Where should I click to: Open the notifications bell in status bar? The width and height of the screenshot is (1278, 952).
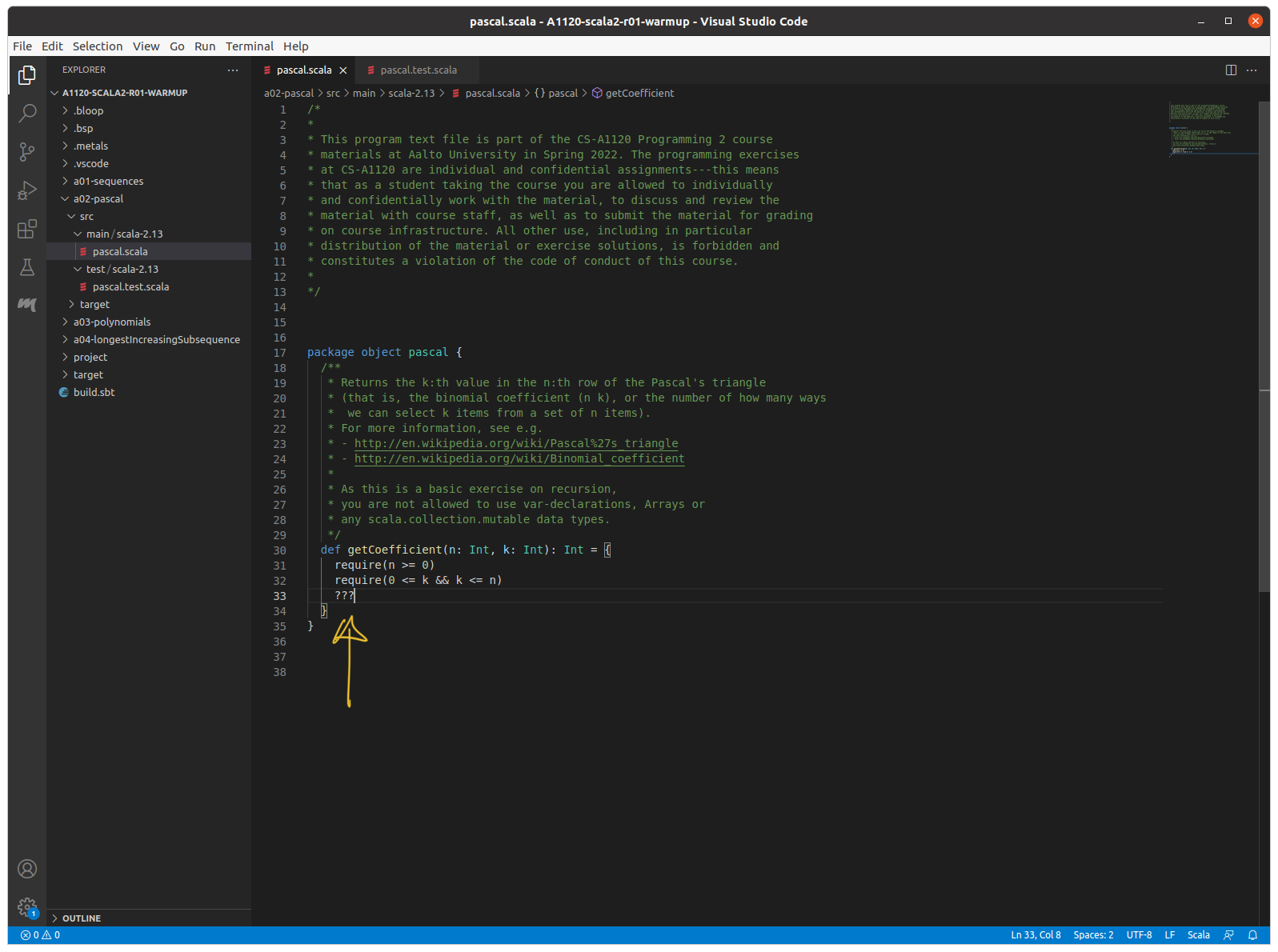click(1252, 935)
